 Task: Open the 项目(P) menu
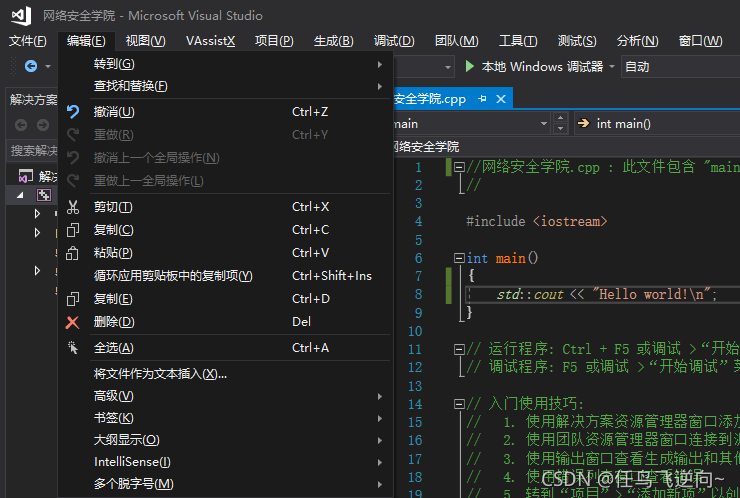274,41
